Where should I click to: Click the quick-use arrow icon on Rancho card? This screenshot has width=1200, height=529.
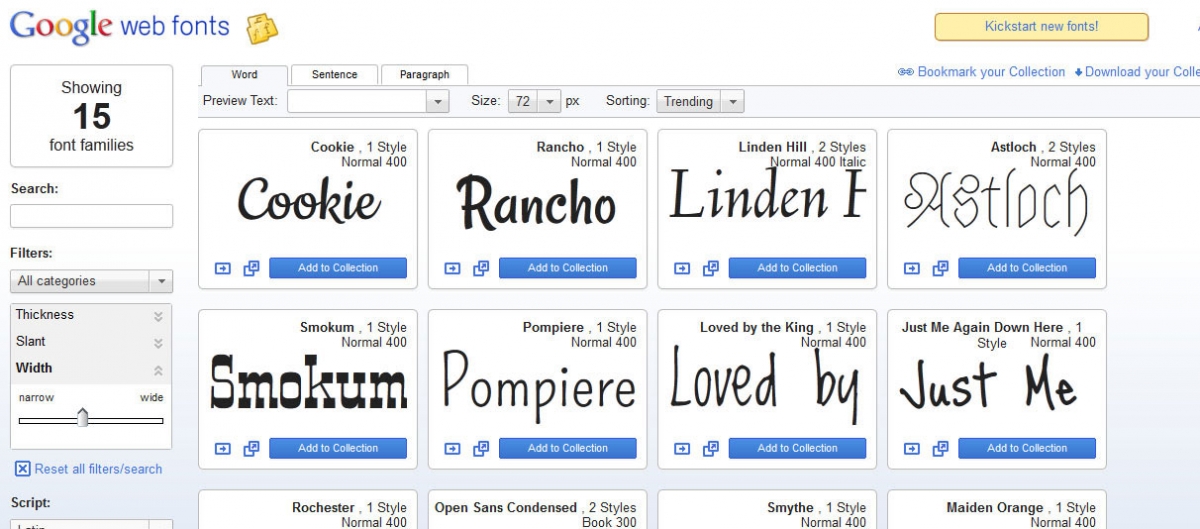453,268
